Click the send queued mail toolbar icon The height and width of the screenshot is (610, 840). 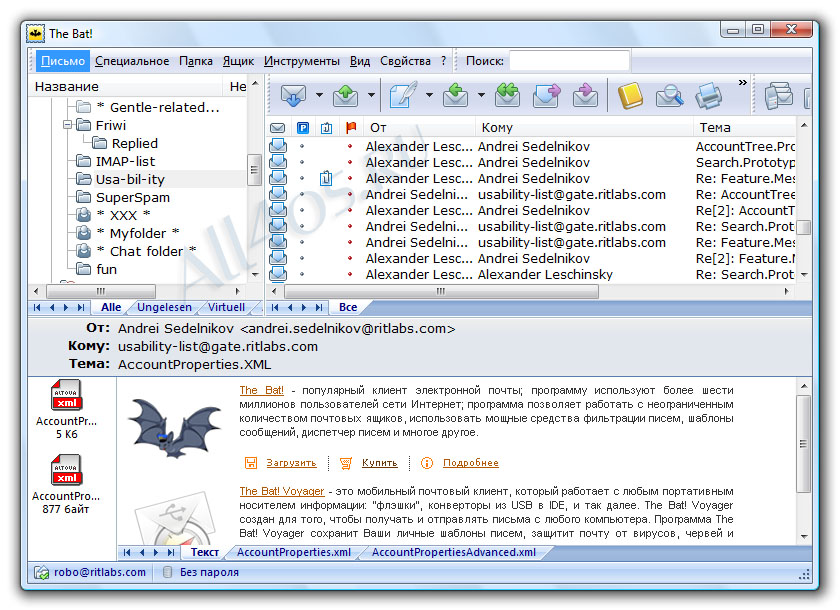pos(346,95)
